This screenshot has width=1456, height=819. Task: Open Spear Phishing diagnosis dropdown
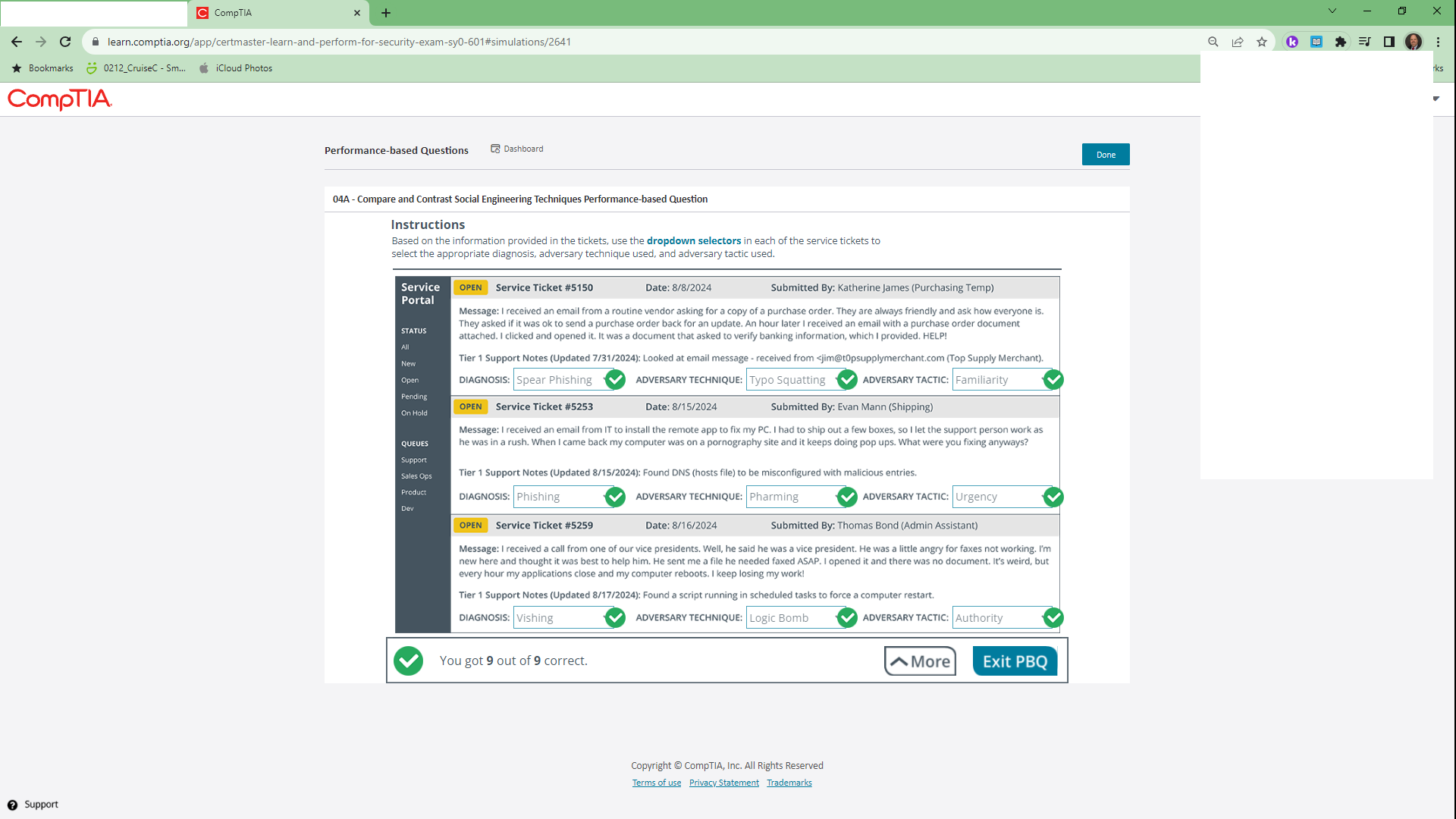[559, 380]
